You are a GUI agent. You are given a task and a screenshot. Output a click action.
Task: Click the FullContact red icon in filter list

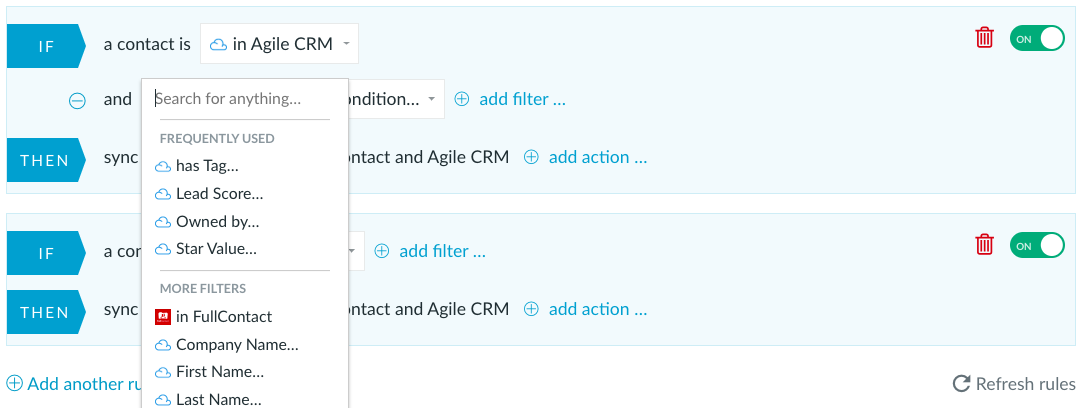163,317
